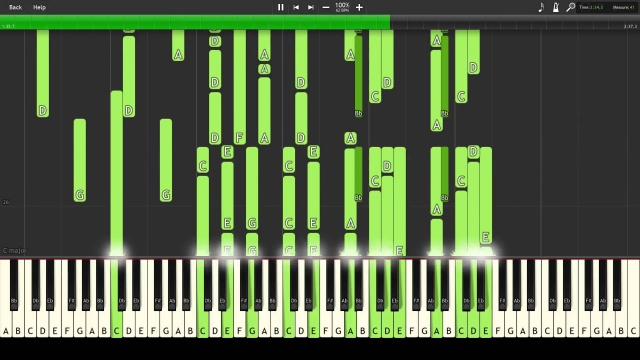Skip ahead with the next-measure button
The width and height of the screenshot is (640, 360).
pos(311,7)
